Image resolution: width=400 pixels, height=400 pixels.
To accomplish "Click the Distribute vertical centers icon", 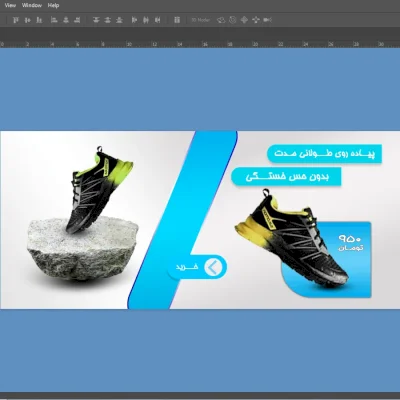I will (x=107, y=20).
